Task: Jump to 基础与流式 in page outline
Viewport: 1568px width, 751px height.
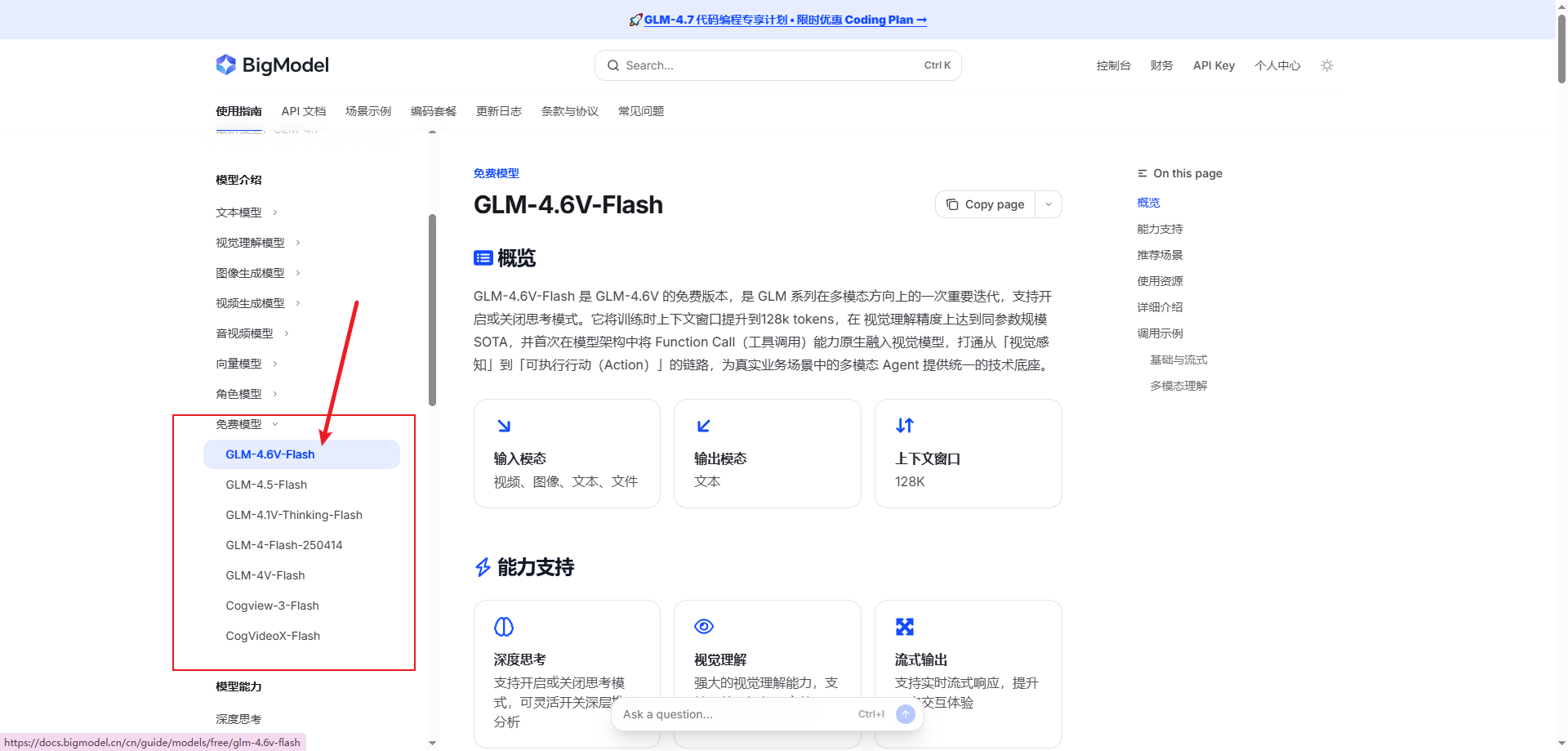Action: tap(1178, 360)
